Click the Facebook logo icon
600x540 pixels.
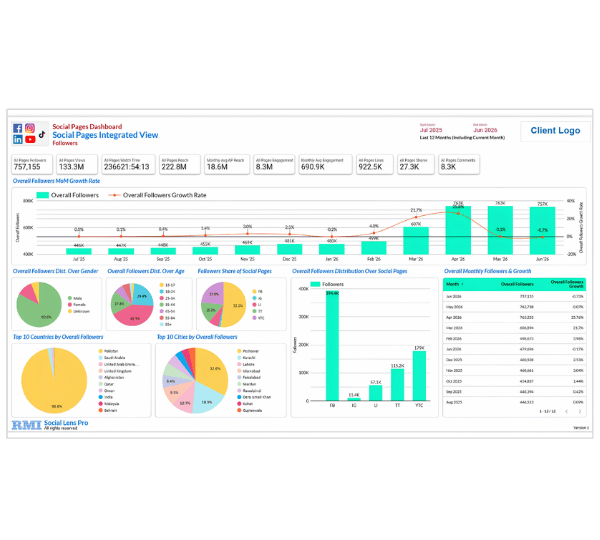pos(18,128)
